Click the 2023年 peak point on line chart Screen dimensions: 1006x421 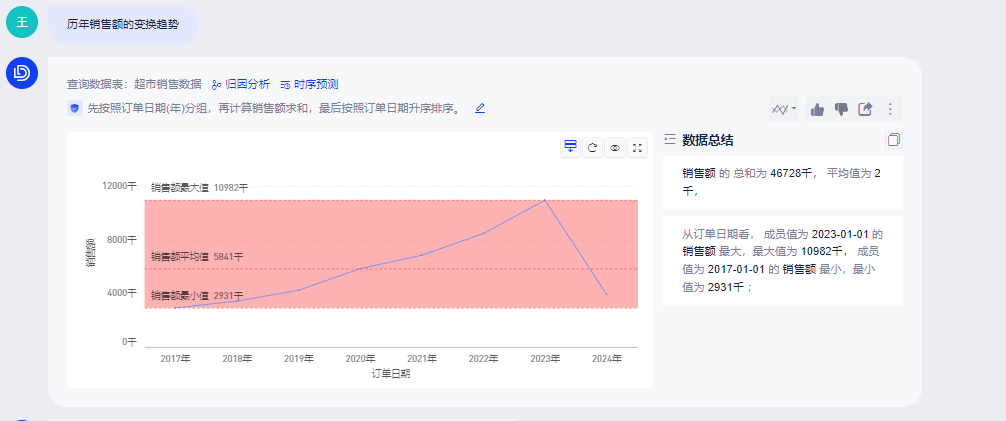545,200
